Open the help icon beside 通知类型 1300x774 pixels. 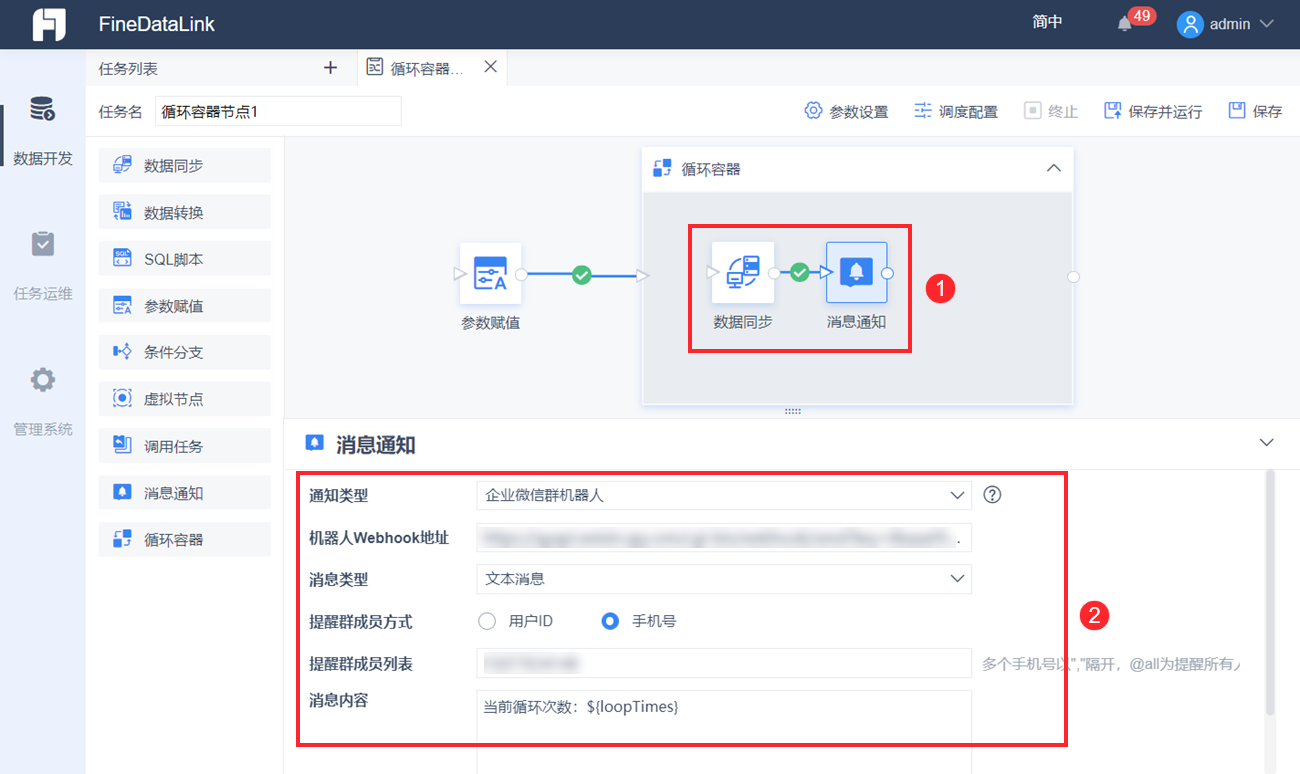(992, 494)
